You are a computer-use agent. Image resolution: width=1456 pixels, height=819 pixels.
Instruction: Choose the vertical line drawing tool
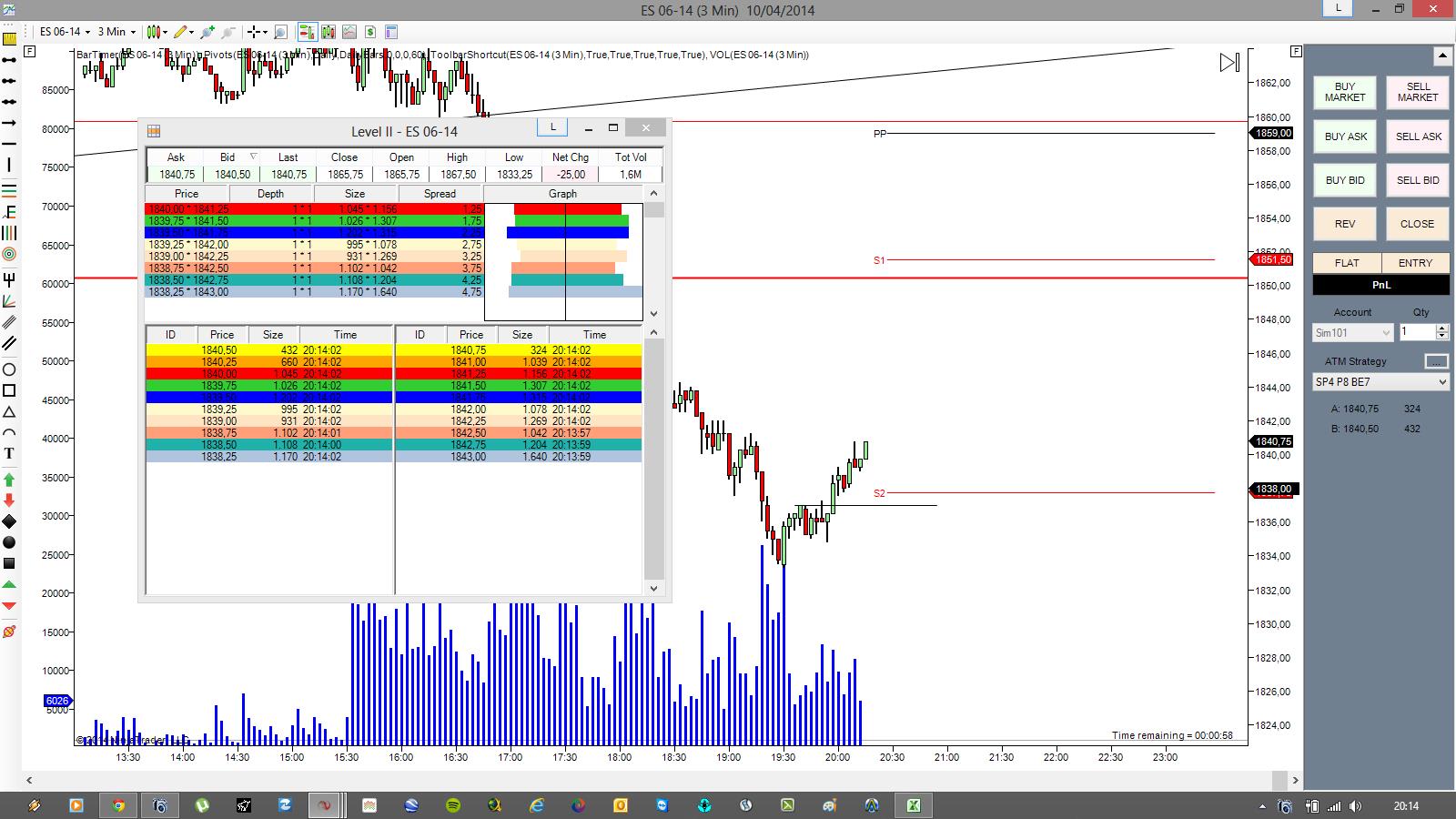(9, 165)
